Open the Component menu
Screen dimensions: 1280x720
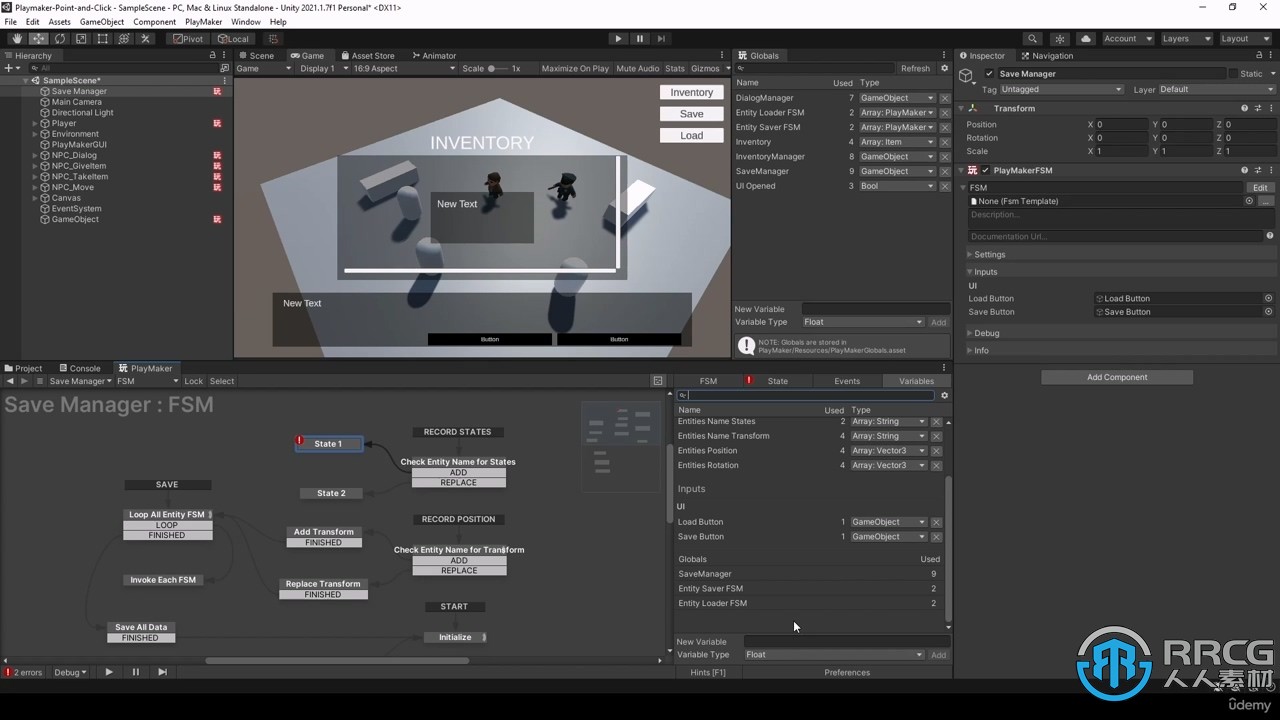tap(154, 22)
